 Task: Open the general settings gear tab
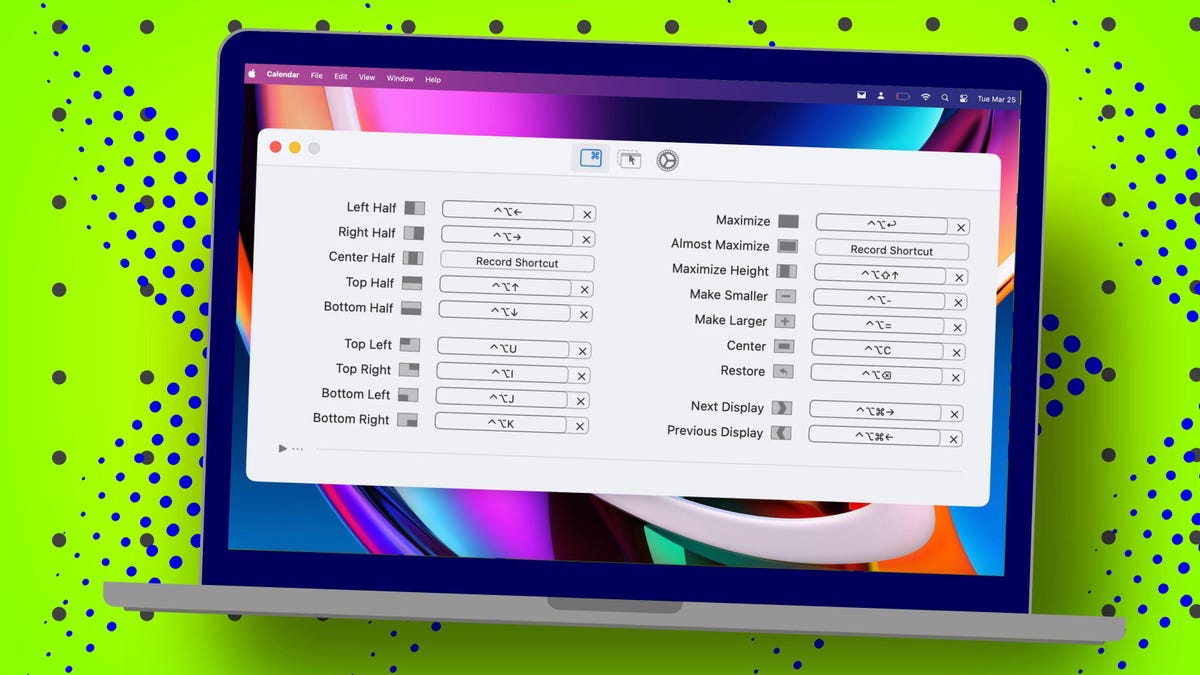667,160
